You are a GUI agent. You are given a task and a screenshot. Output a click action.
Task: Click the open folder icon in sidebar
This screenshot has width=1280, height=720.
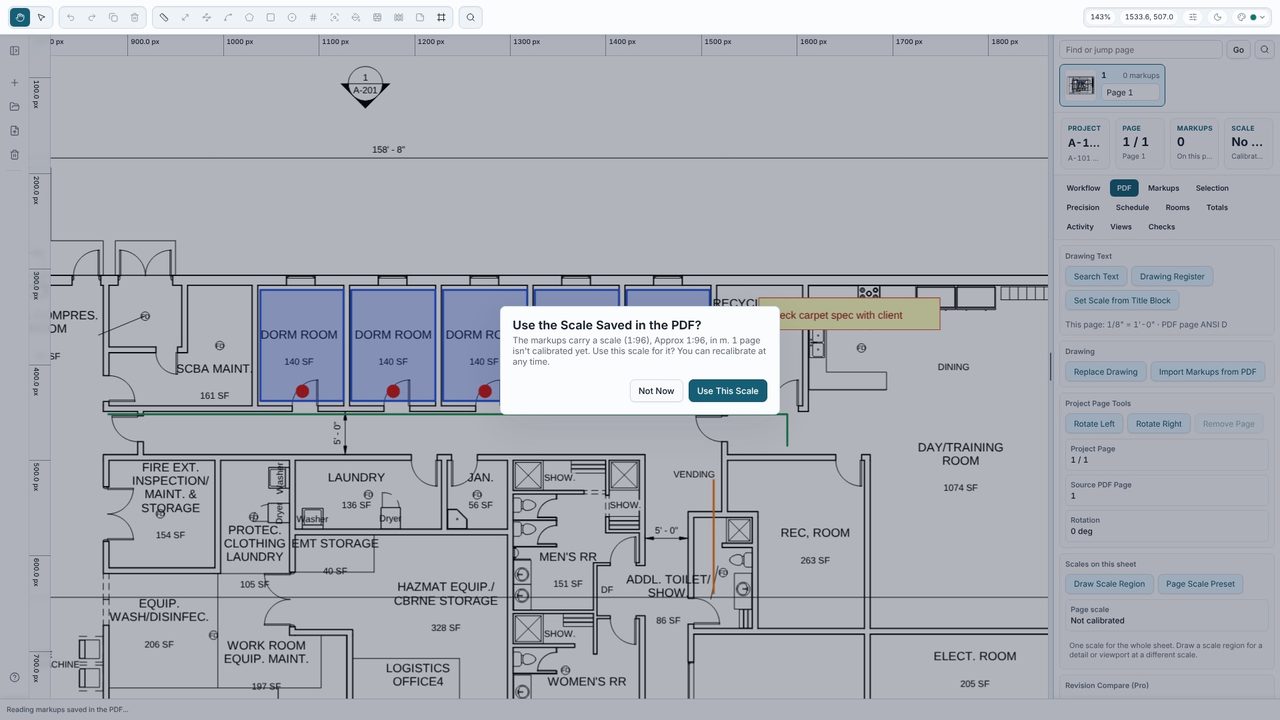pyautogui.click(x=14, y=106)
